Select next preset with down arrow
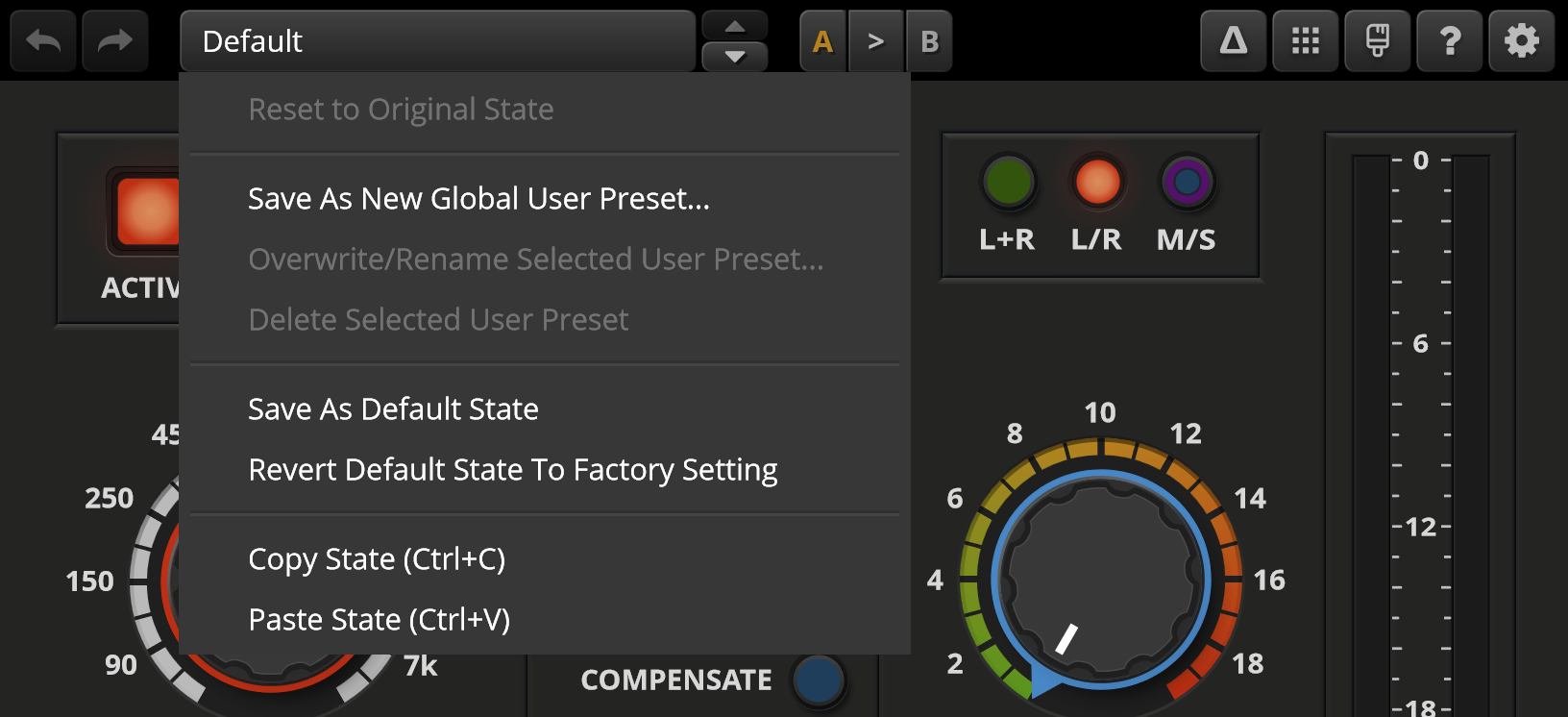The image size is (1568, 717). click(735, 57)
